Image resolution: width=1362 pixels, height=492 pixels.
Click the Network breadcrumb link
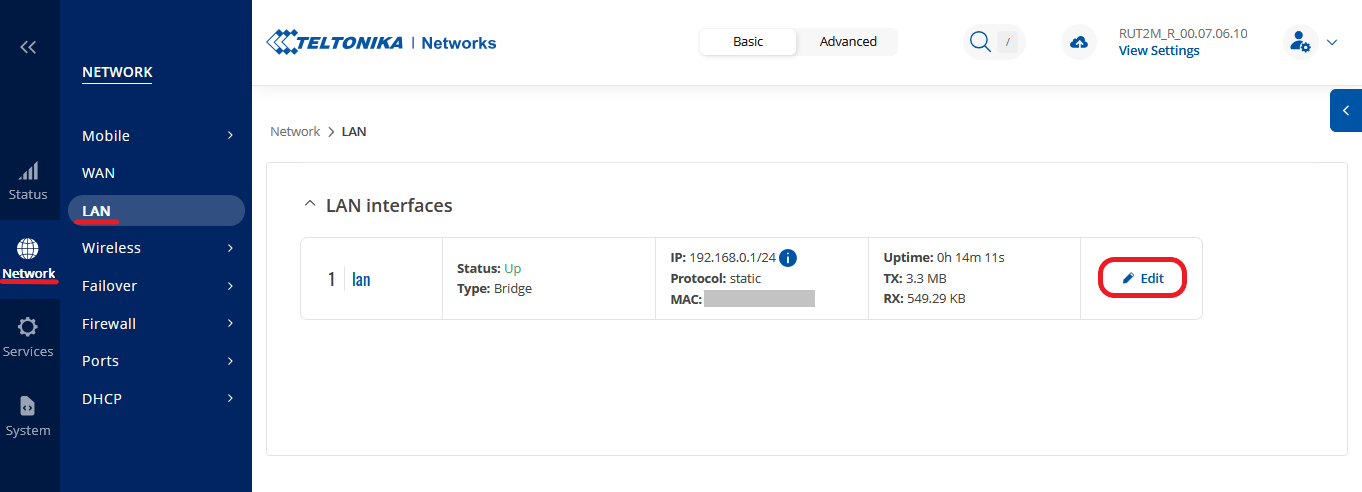[x=295, y=132]
